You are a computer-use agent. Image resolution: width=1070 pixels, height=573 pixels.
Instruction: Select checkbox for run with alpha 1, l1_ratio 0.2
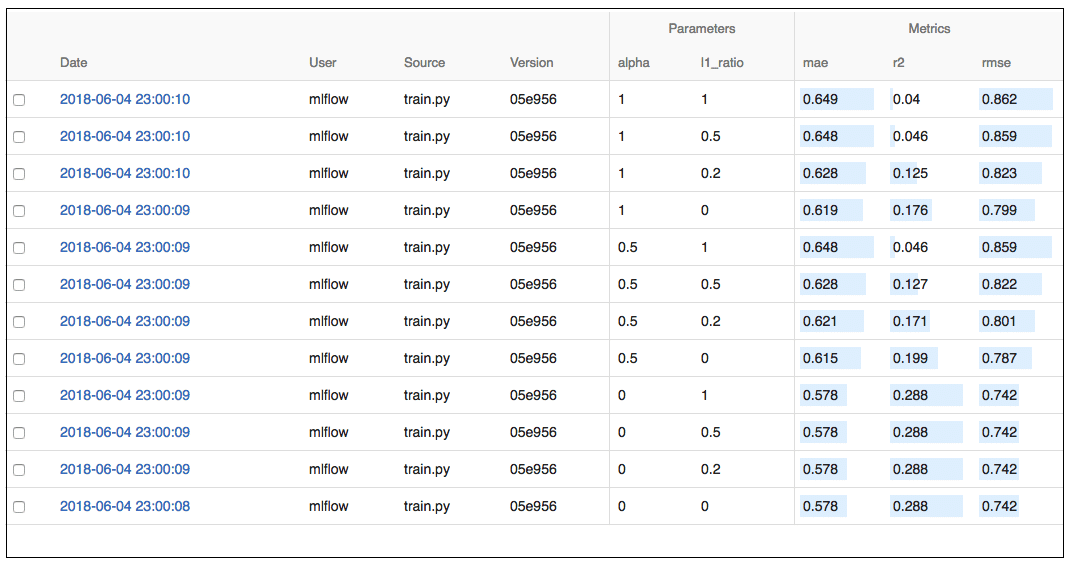click(19, 174)
